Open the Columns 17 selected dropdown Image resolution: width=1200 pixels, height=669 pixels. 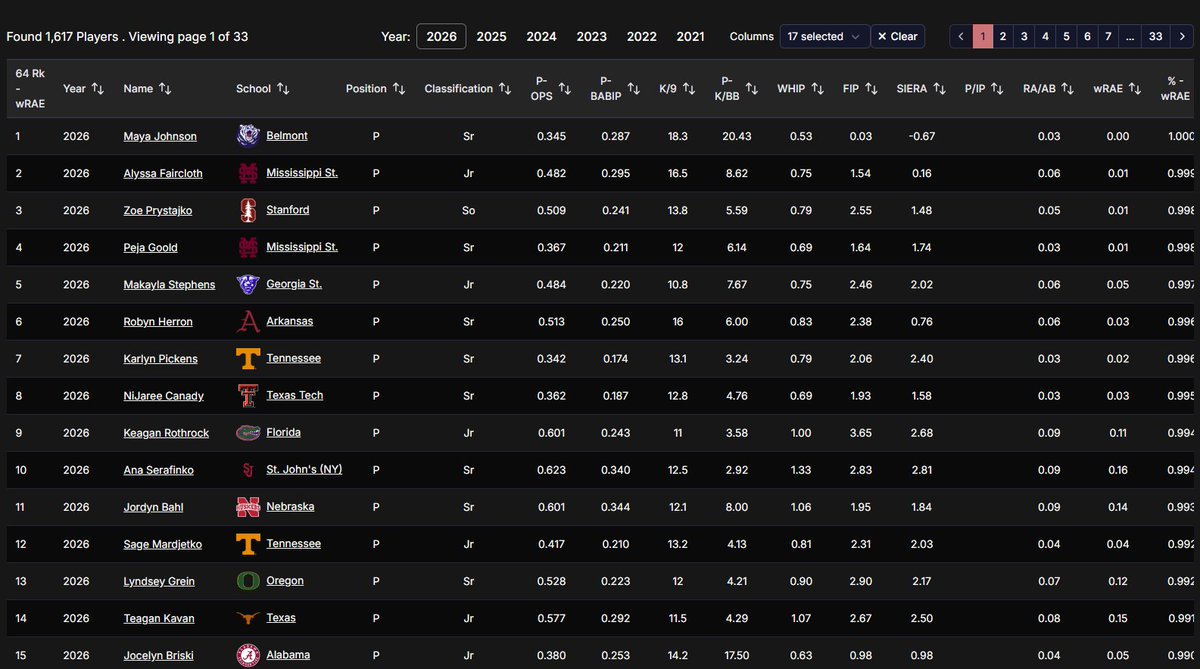tap(824, 36)
